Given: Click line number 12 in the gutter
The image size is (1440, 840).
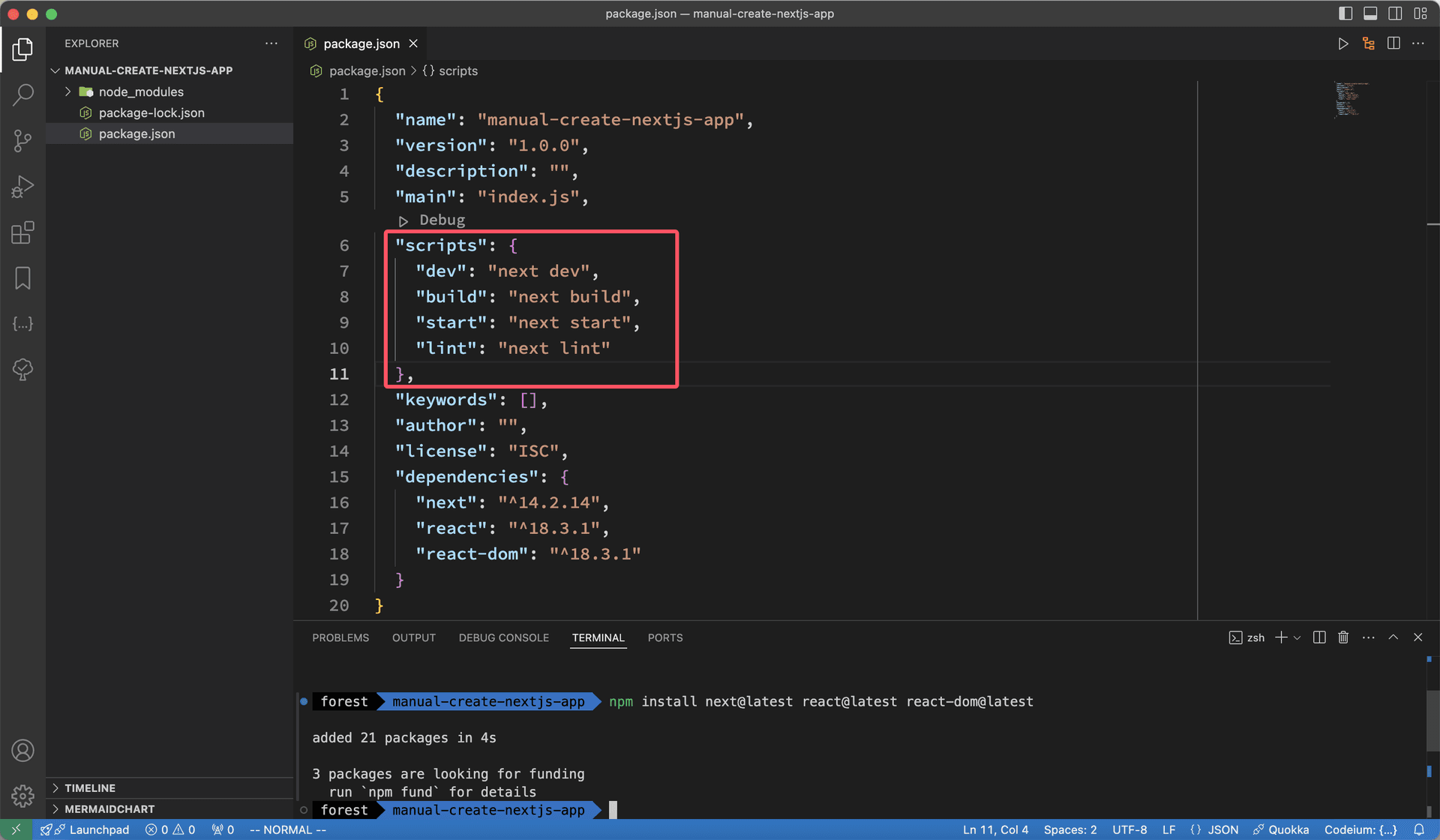Looking at the screenshot, I should 339,400.
